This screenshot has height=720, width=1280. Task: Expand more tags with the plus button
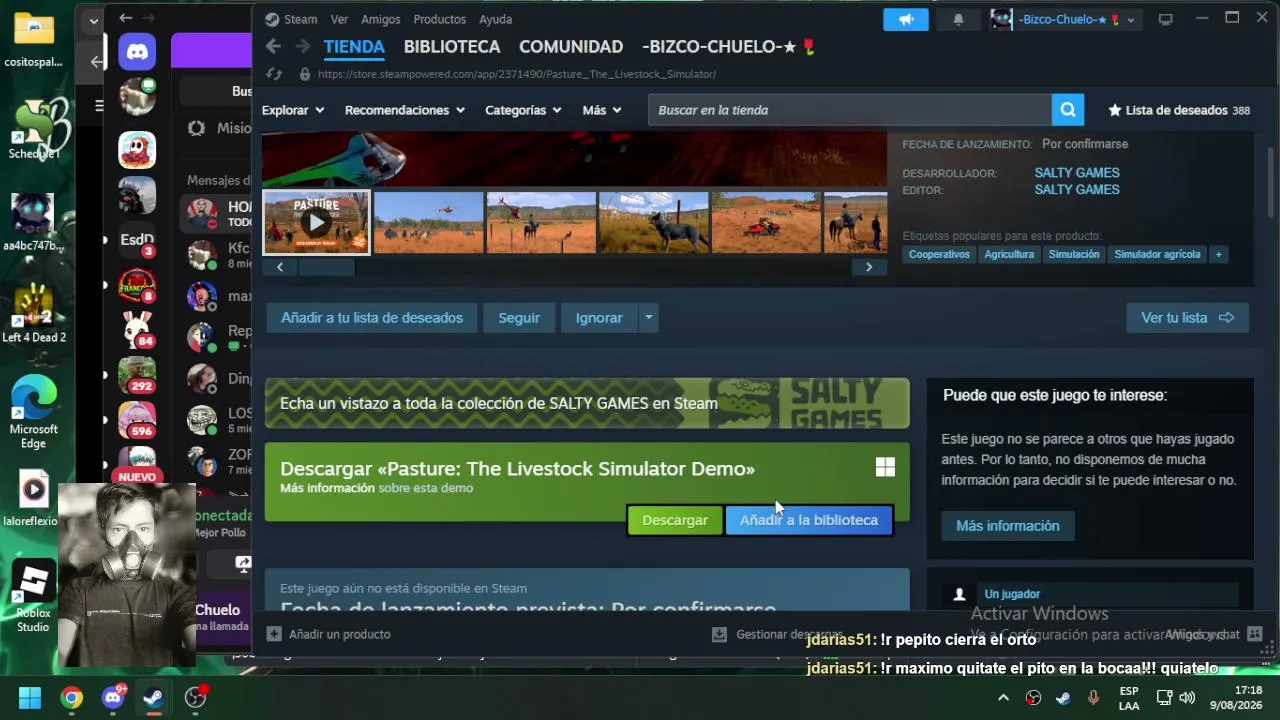click(x=1218, y=255)
